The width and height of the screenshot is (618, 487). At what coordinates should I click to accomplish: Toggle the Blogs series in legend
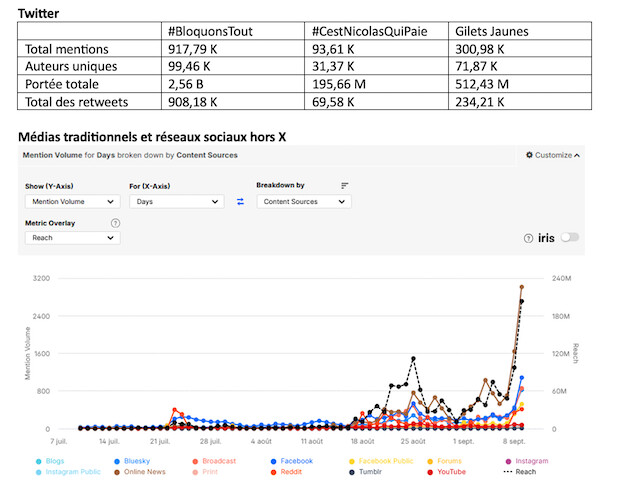[x=50, y=461]
